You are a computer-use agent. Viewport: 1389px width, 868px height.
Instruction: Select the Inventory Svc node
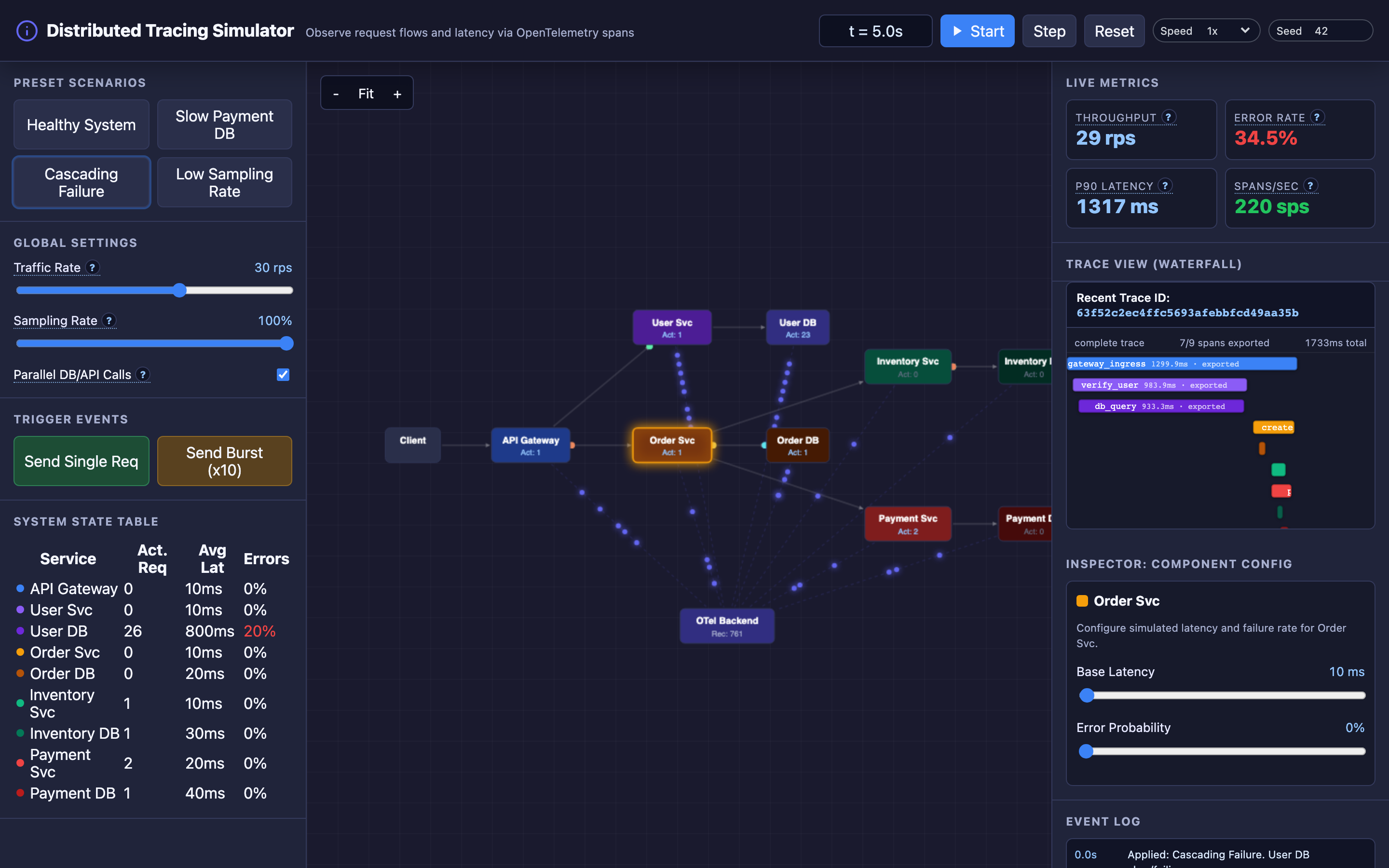pos(908,367)
